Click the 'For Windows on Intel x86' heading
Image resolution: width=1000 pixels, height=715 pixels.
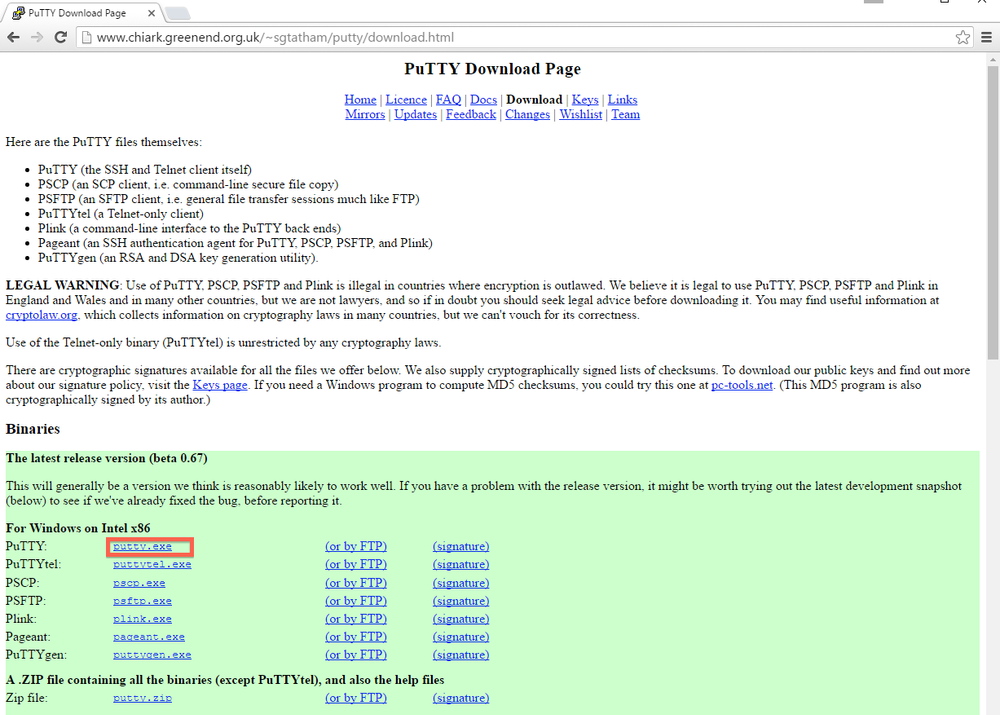click(78, 527)
